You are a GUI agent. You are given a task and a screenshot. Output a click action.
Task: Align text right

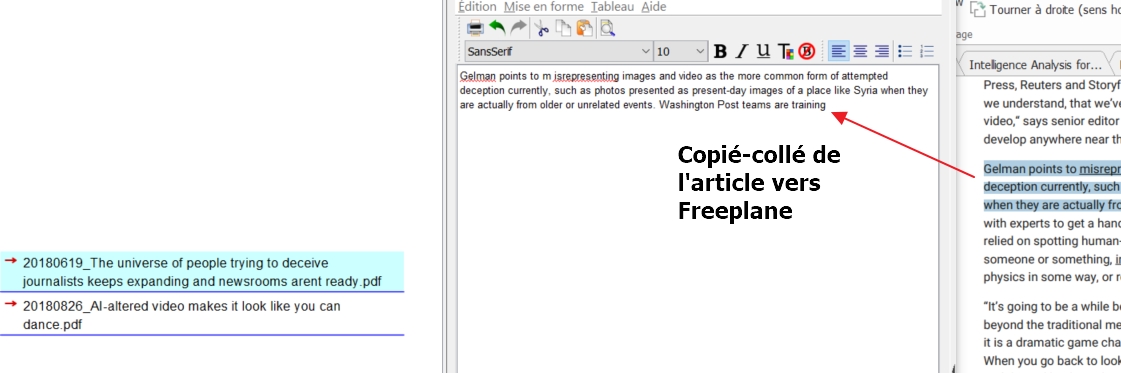click(882, 51)
